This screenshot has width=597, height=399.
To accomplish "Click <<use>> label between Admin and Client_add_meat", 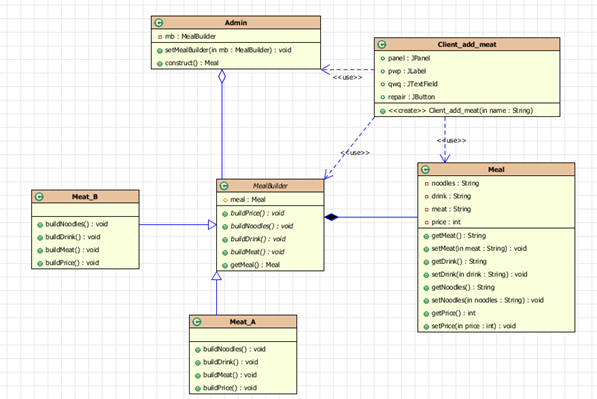I will point(347,77).
